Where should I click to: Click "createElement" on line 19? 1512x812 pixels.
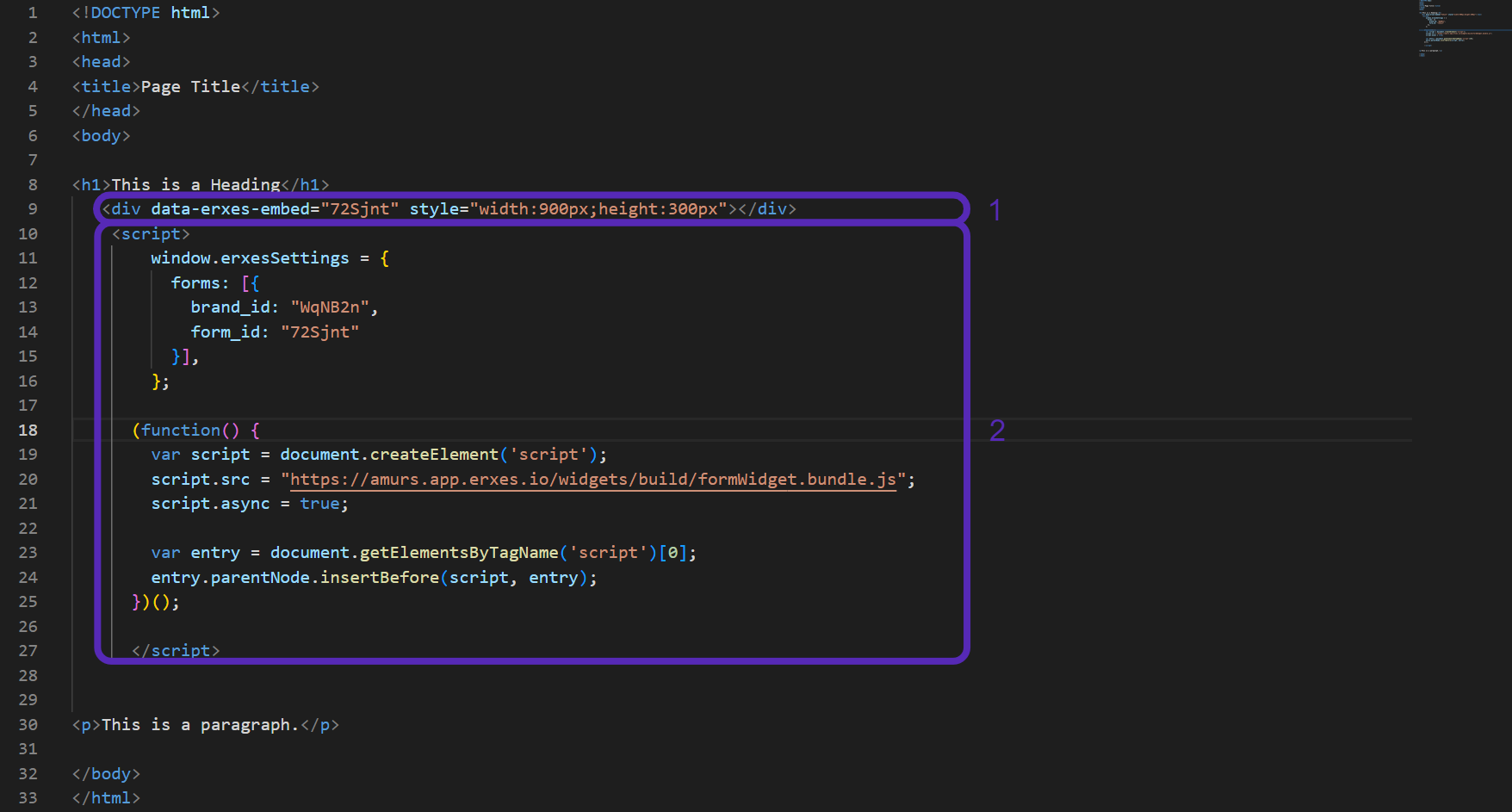(434, 455)
